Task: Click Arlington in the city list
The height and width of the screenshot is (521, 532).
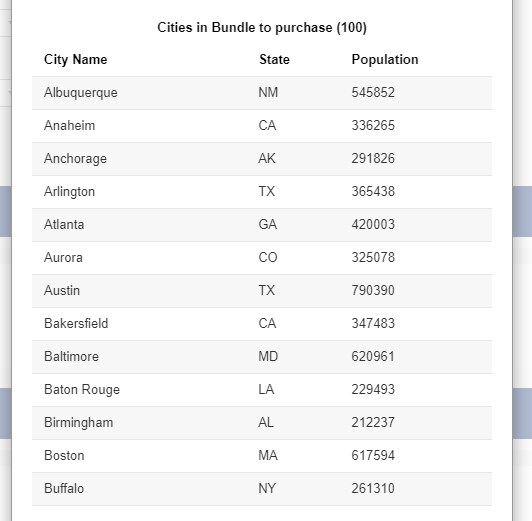Action: click(x=69, y=192)
